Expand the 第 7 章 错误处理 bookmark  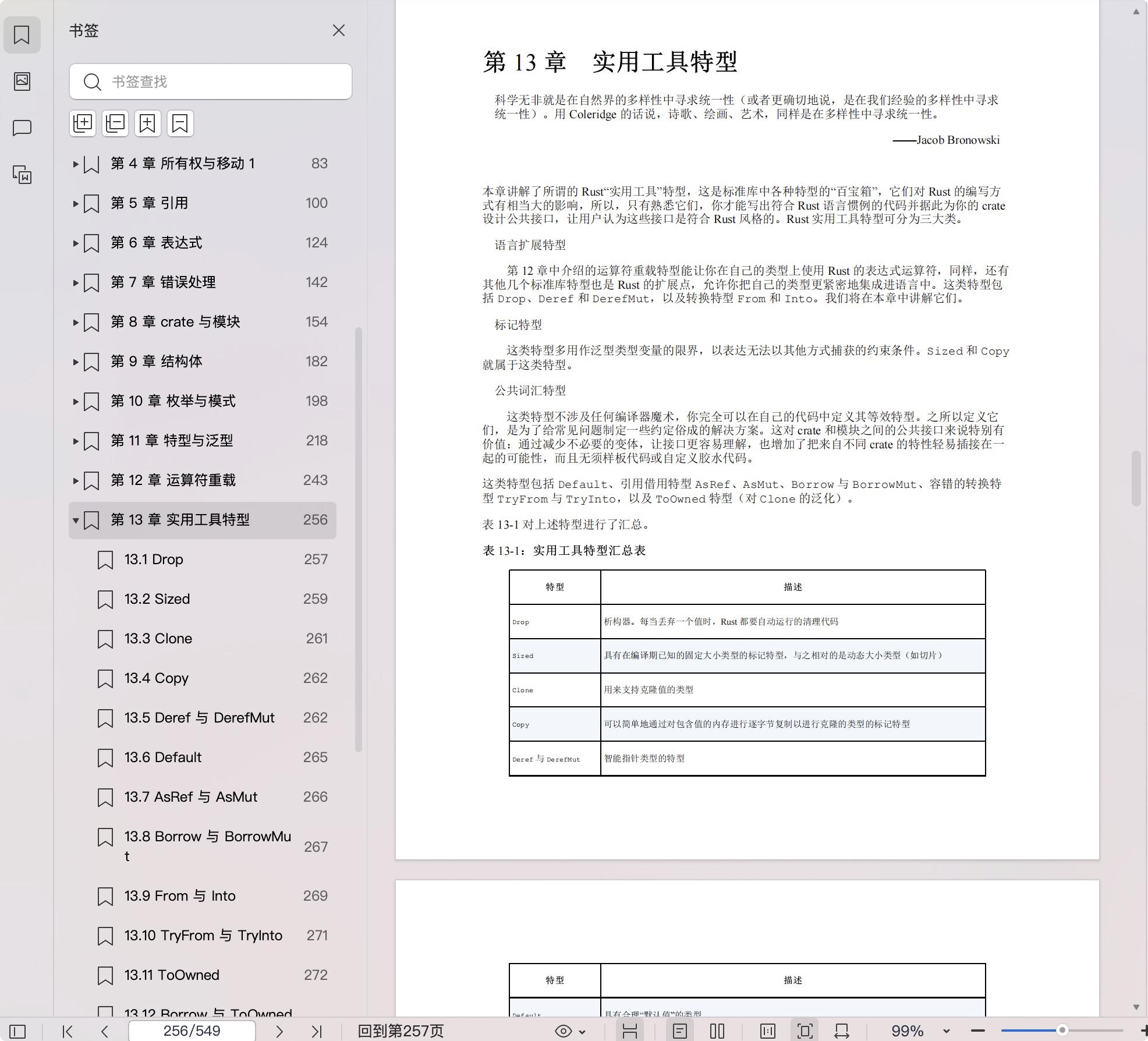76,283
